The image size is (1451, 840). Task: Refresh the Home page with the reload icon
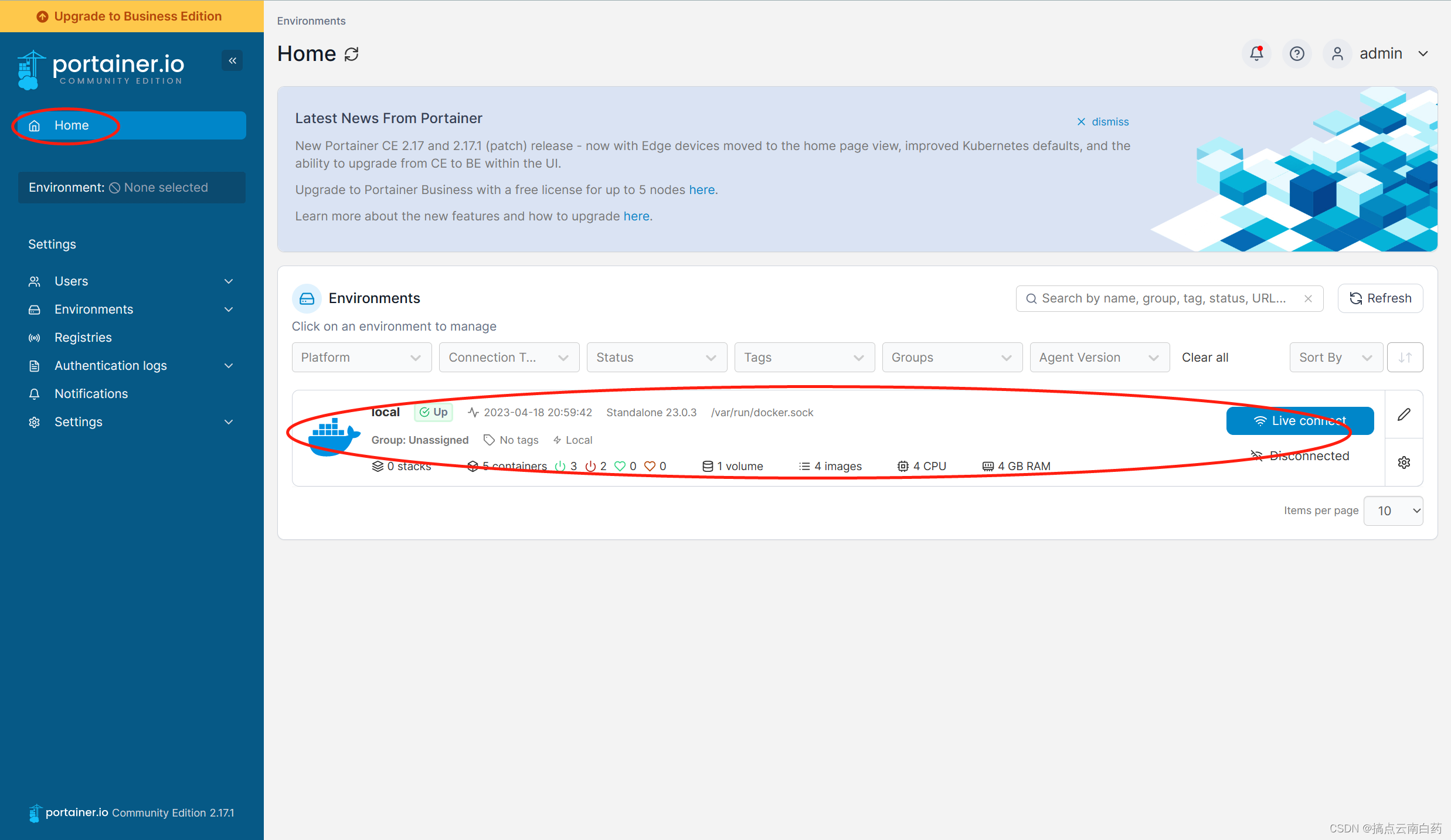[351, 55]
